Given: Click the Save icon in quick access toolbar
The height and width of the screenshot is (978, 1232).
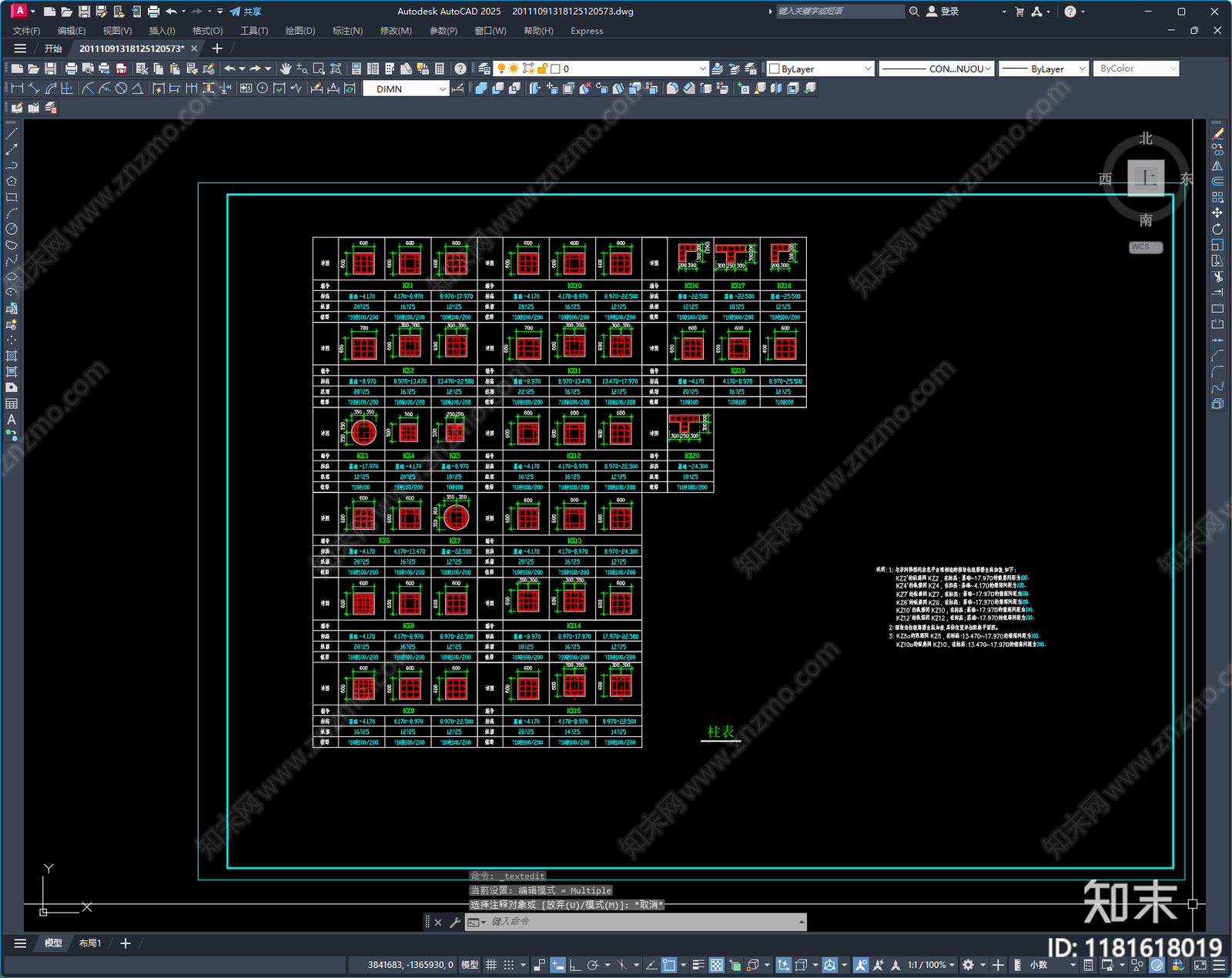Looking at the screenshot, I should [84, 12].
